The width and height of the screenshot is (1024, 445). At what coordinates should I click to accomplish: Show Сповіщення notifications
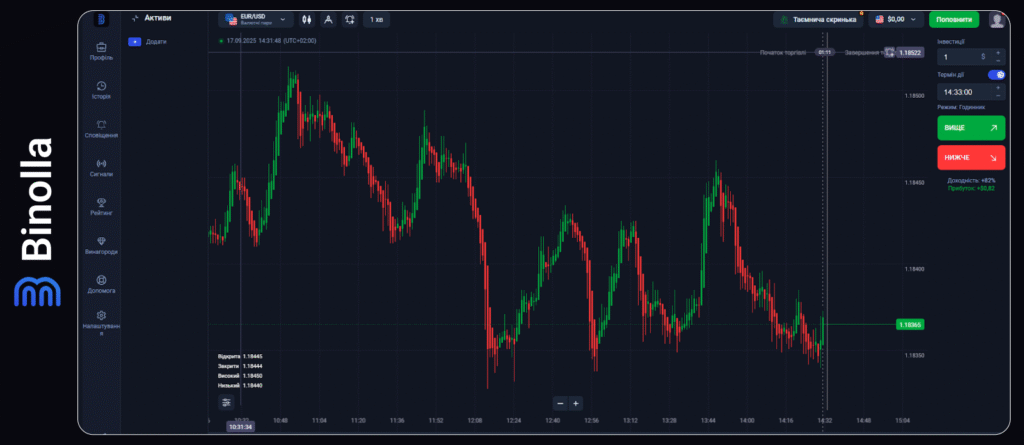pyautogui.click(x=100, y=128)
